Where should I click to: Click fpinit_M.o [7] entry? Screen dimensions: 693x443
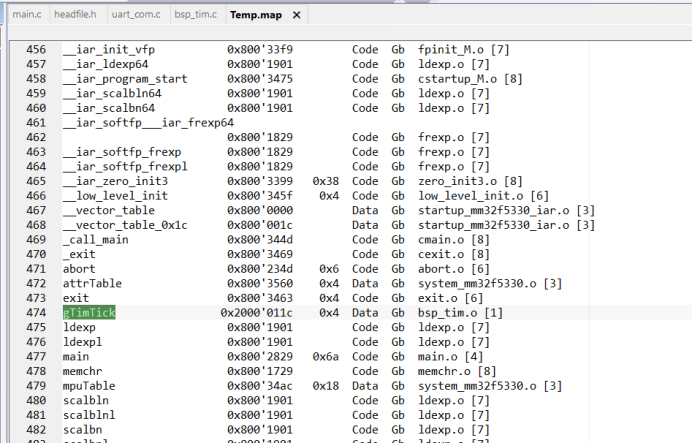464,50
